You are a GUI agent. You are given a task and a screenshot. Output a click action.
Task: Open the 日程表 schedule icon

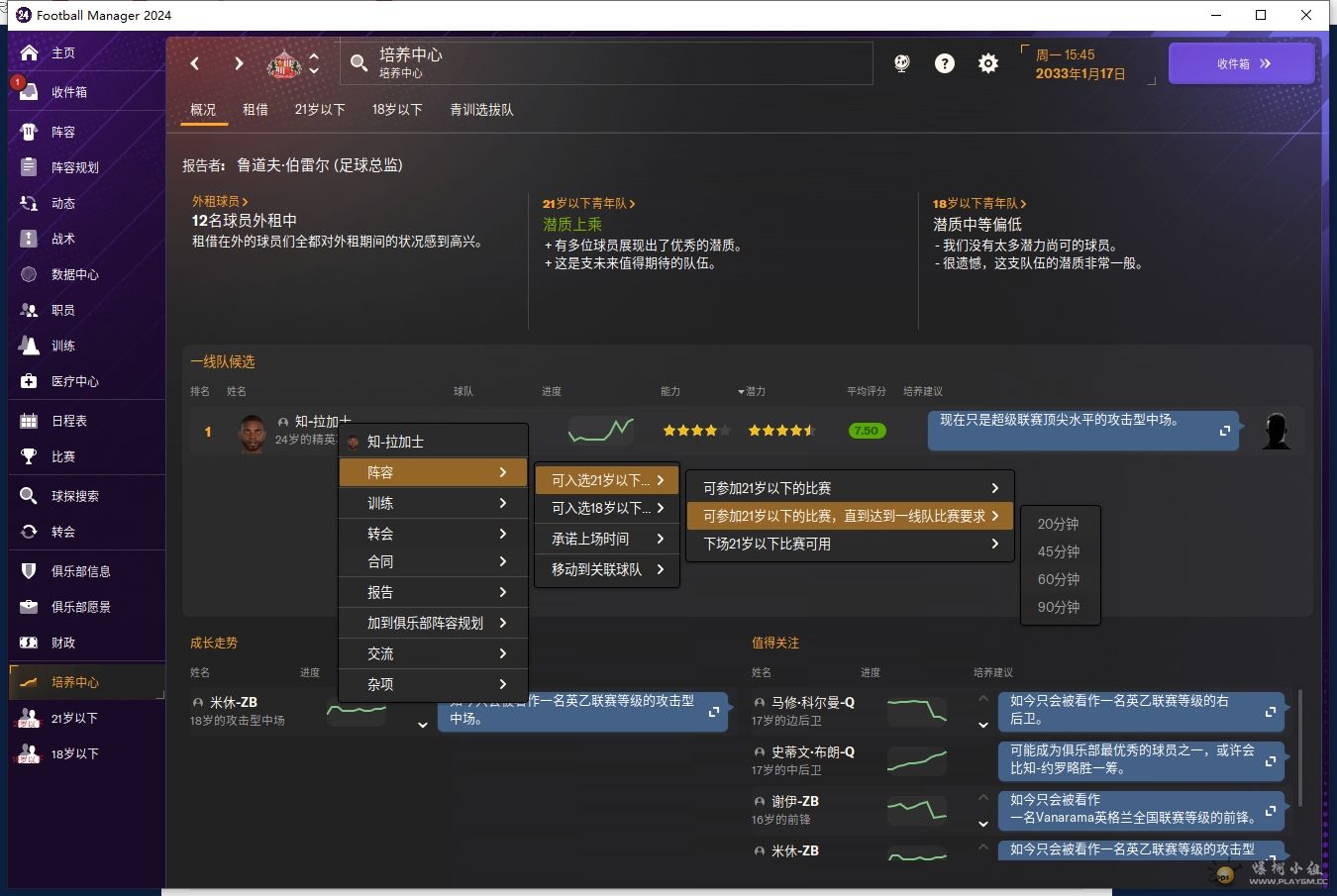[x=29, y=421]
